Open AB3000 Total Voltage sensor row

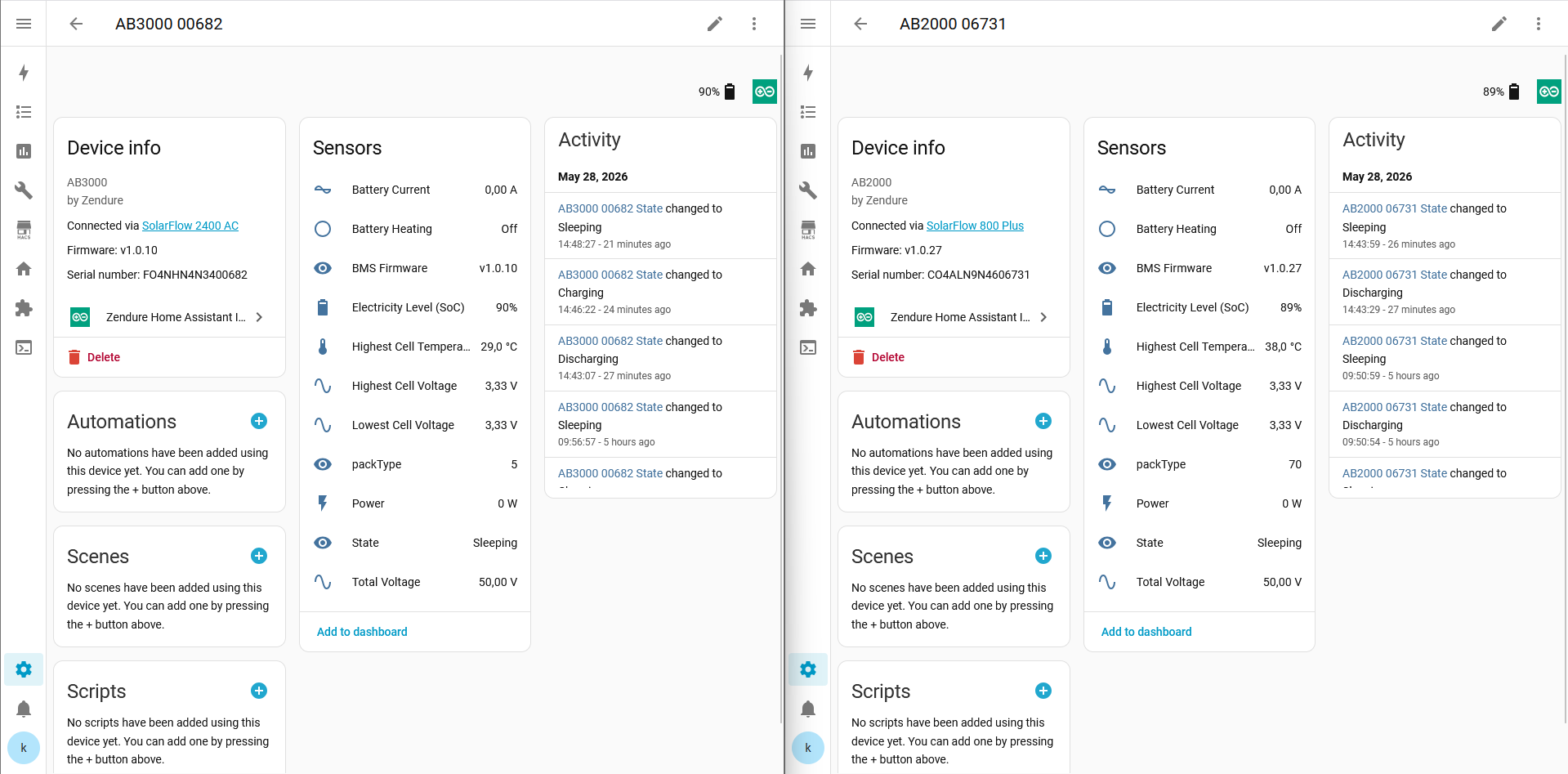coord(415,582)
